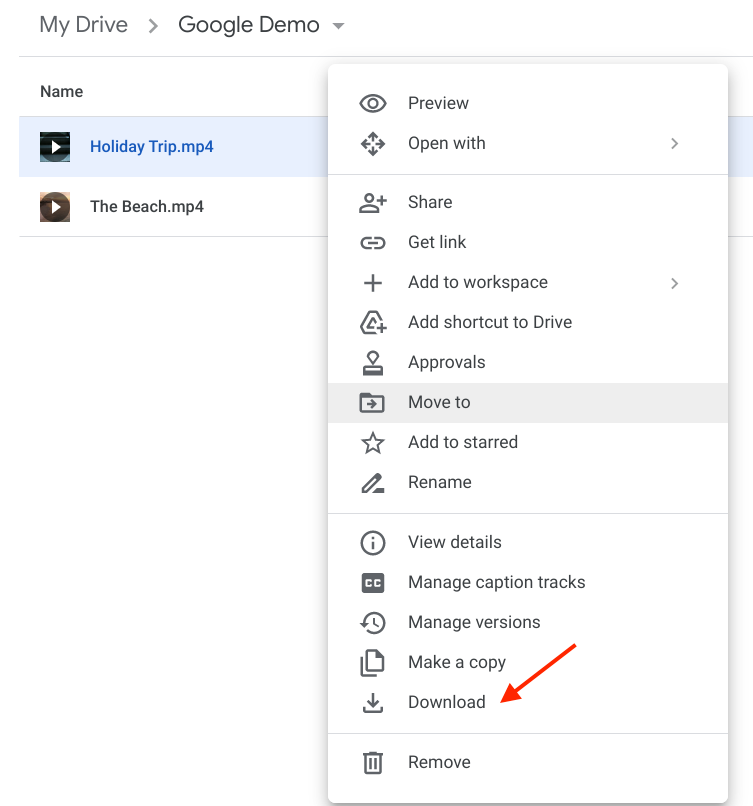Click the CC caption tracks icon
Viewport: 753px width, 806px height.
[373, 583]
